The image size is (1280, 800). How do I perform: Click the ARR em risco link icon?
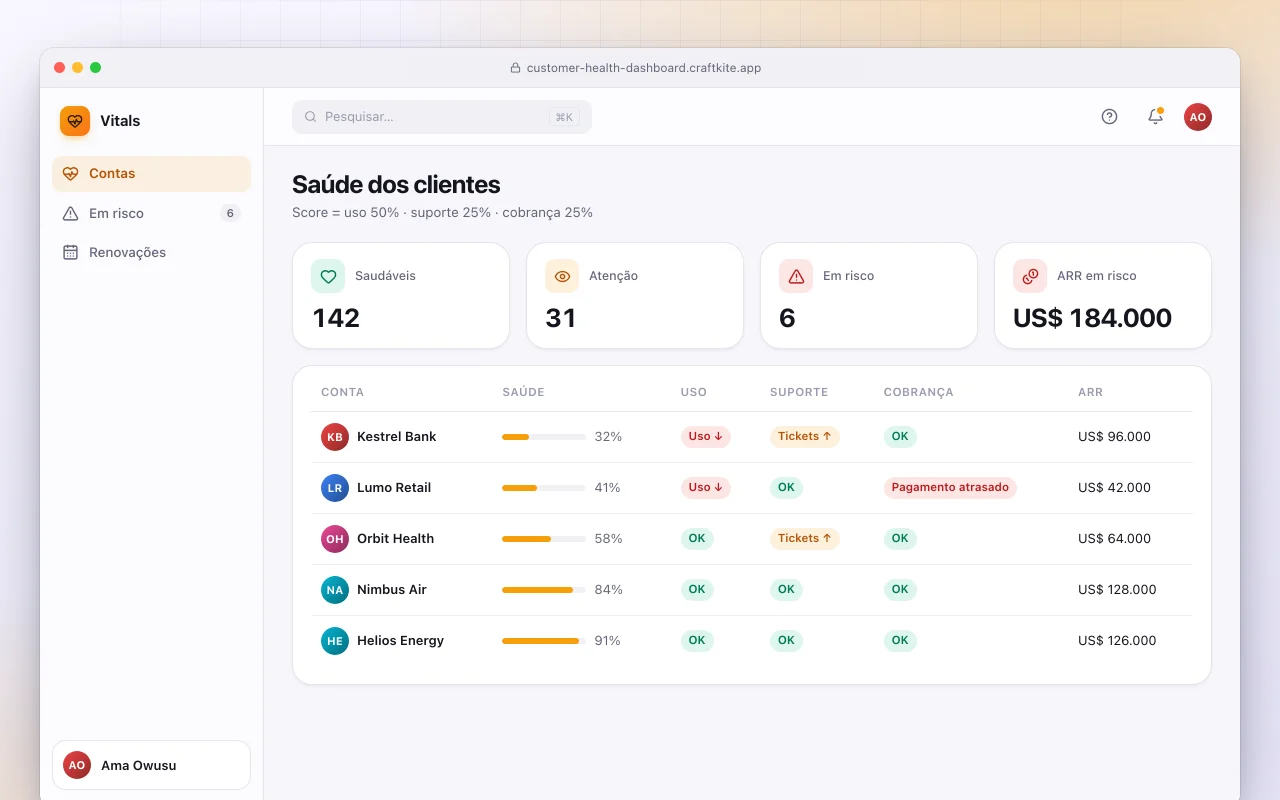[x=1030, y=276]
